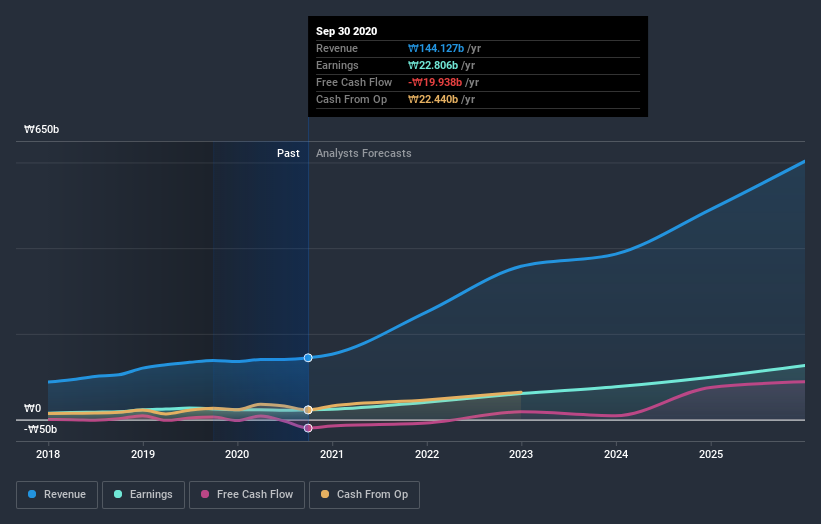This screenshot has width=821, height=524.
Task: Click the Analysts Forecasts label
Action: click(x=363, y=153)
